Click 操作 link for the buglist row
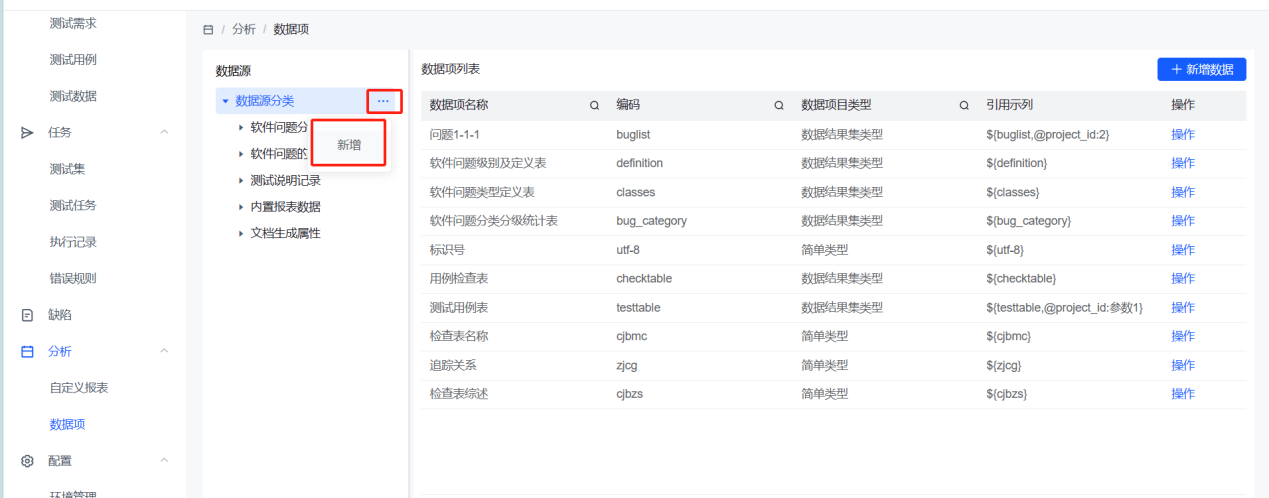 click(x=1182, y=134)
